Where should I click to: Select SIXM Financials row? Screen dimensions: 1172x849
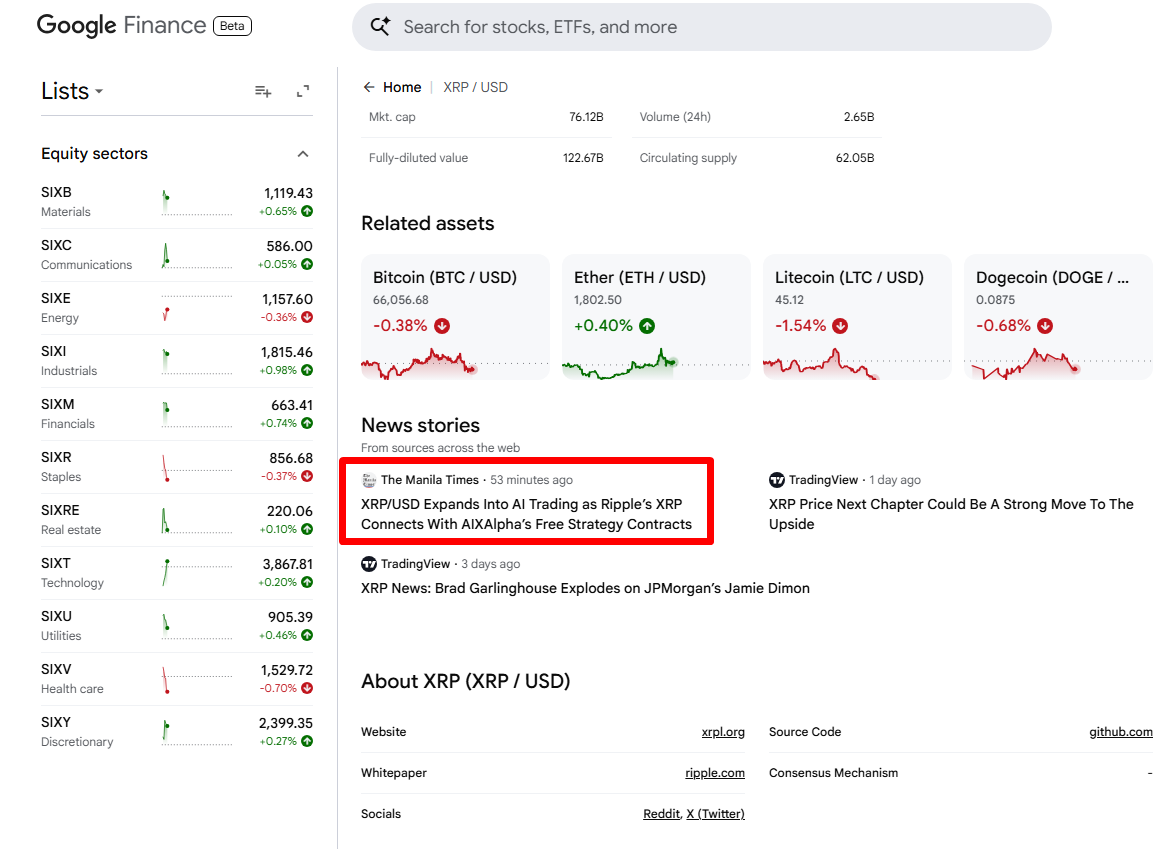point(177,414)
